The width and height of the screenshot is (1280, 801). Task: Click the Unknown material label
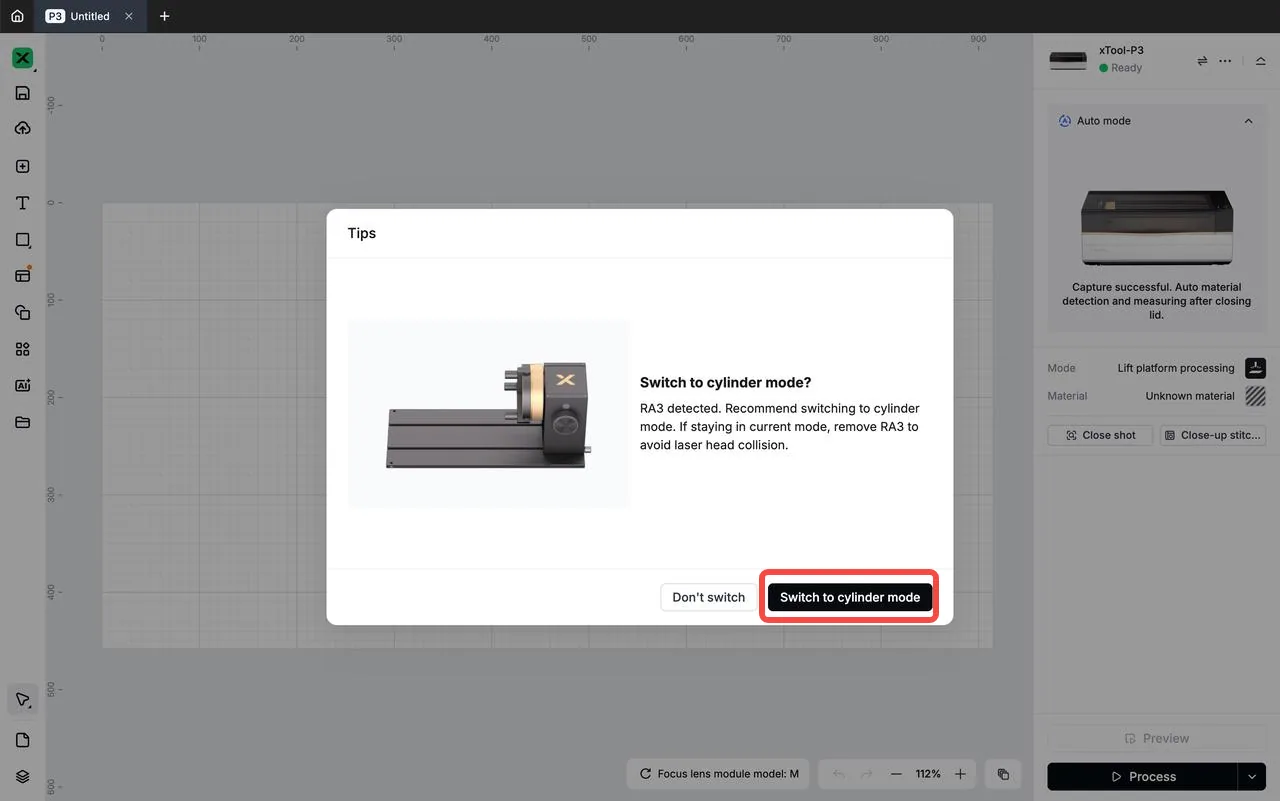coord(1190,396)
